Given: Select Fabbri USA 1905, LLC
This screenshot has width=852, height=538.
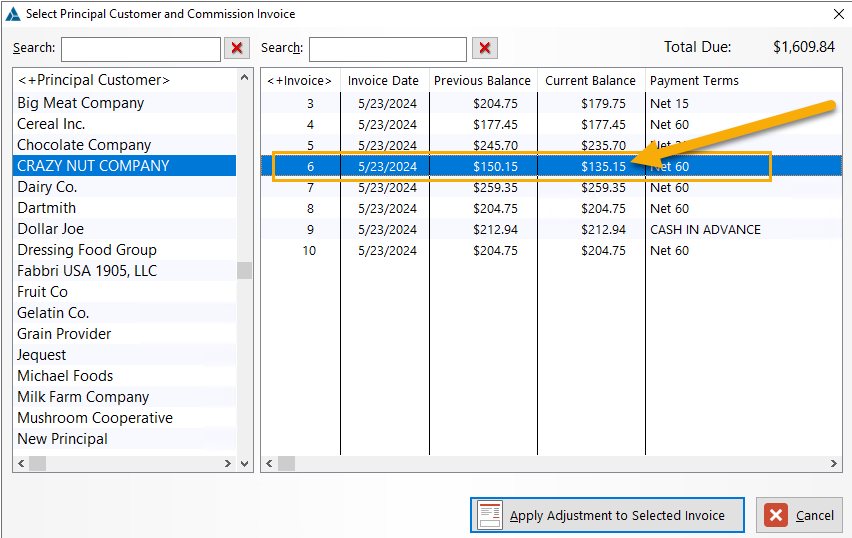Looking at the screenshot, I should click(x=125, y=271).
